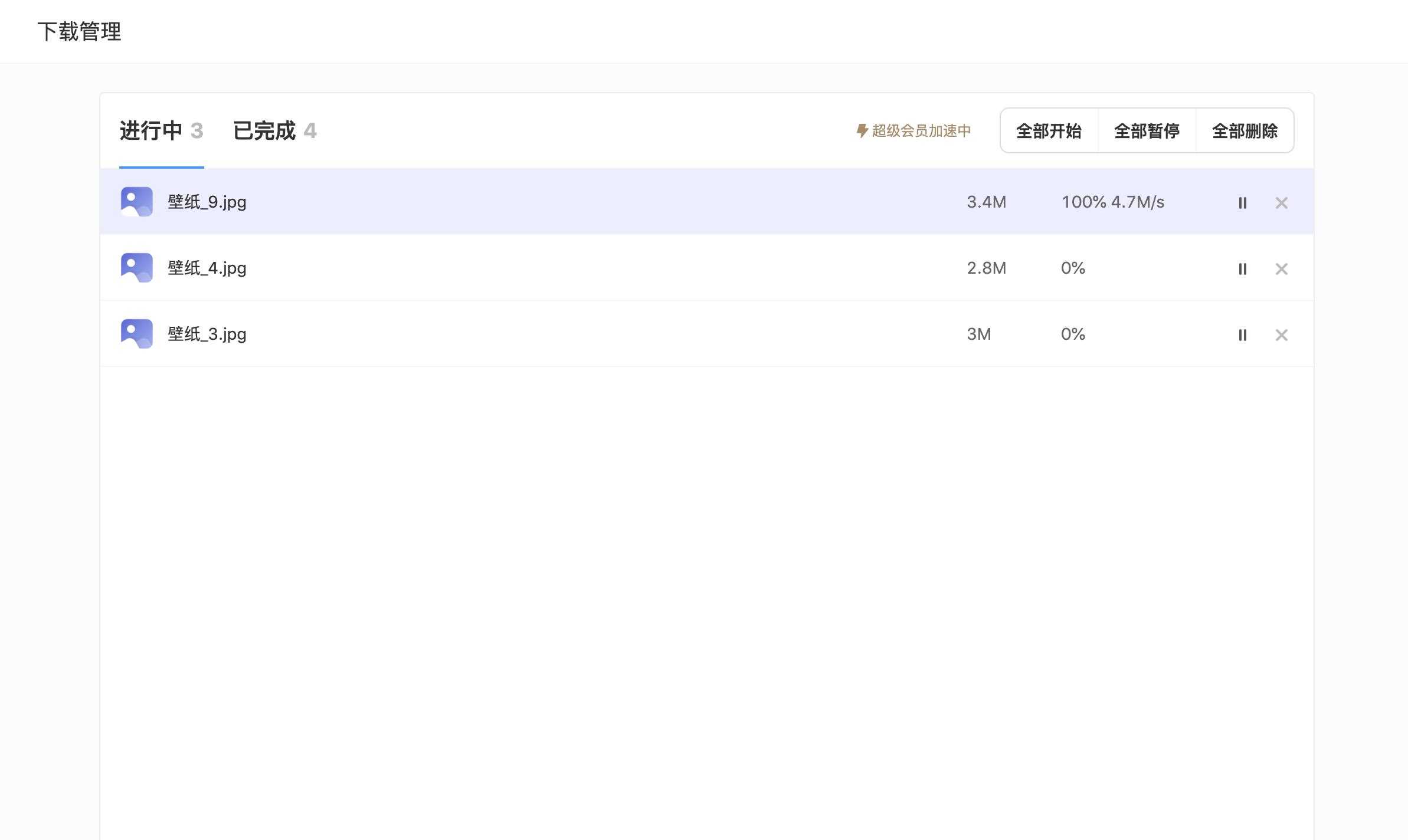The width and height of the screenshot is (1408, 840).
Task: Click the lightning bolt acceleration icon
Action: [x=862, y=130]
